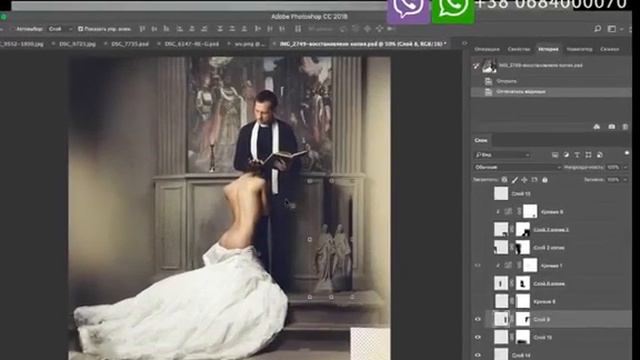Image resolution: width=640 pixels, height=360 pixels.
Task: Filter layers by type layers icon
Action: coord(577,155)
